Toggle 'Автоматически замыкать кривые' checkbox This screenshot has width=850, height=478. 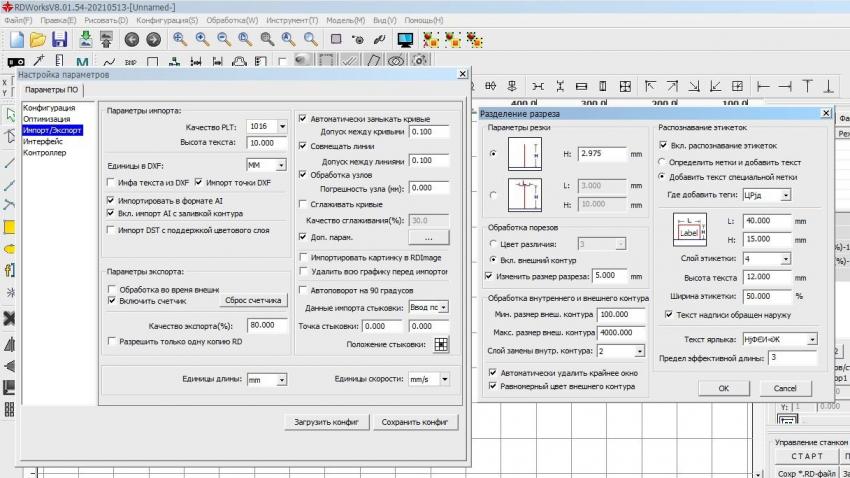pos(303,118)
